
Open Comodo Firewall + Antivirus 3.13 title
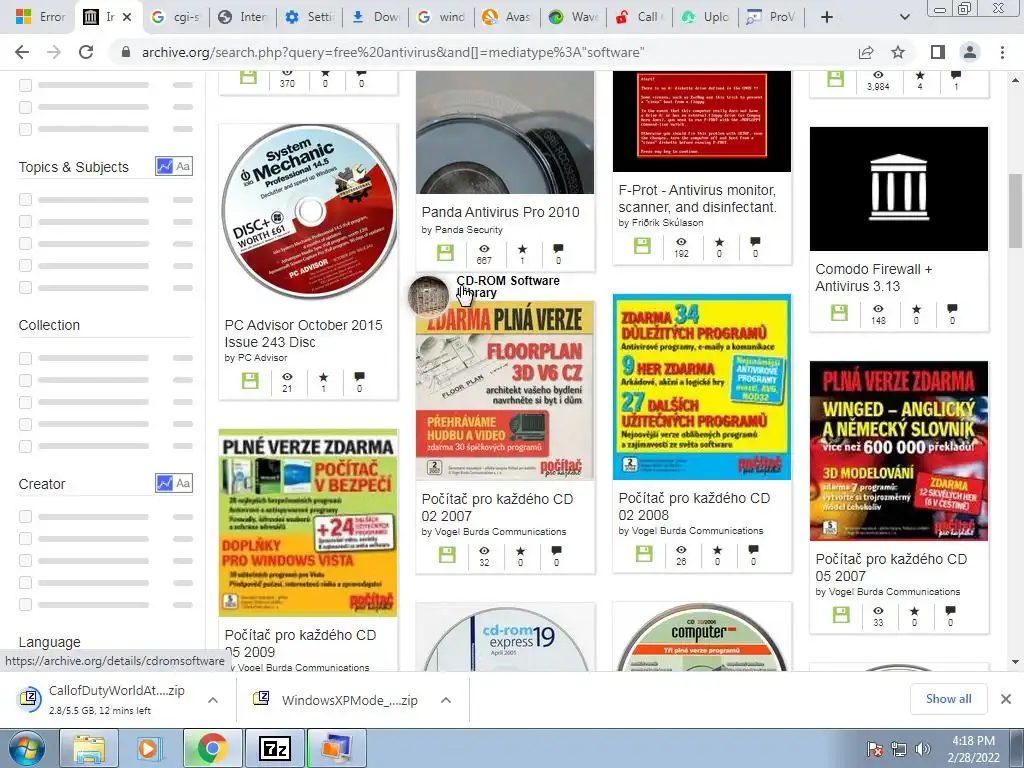pyautogui.click(x=874, y=278)
